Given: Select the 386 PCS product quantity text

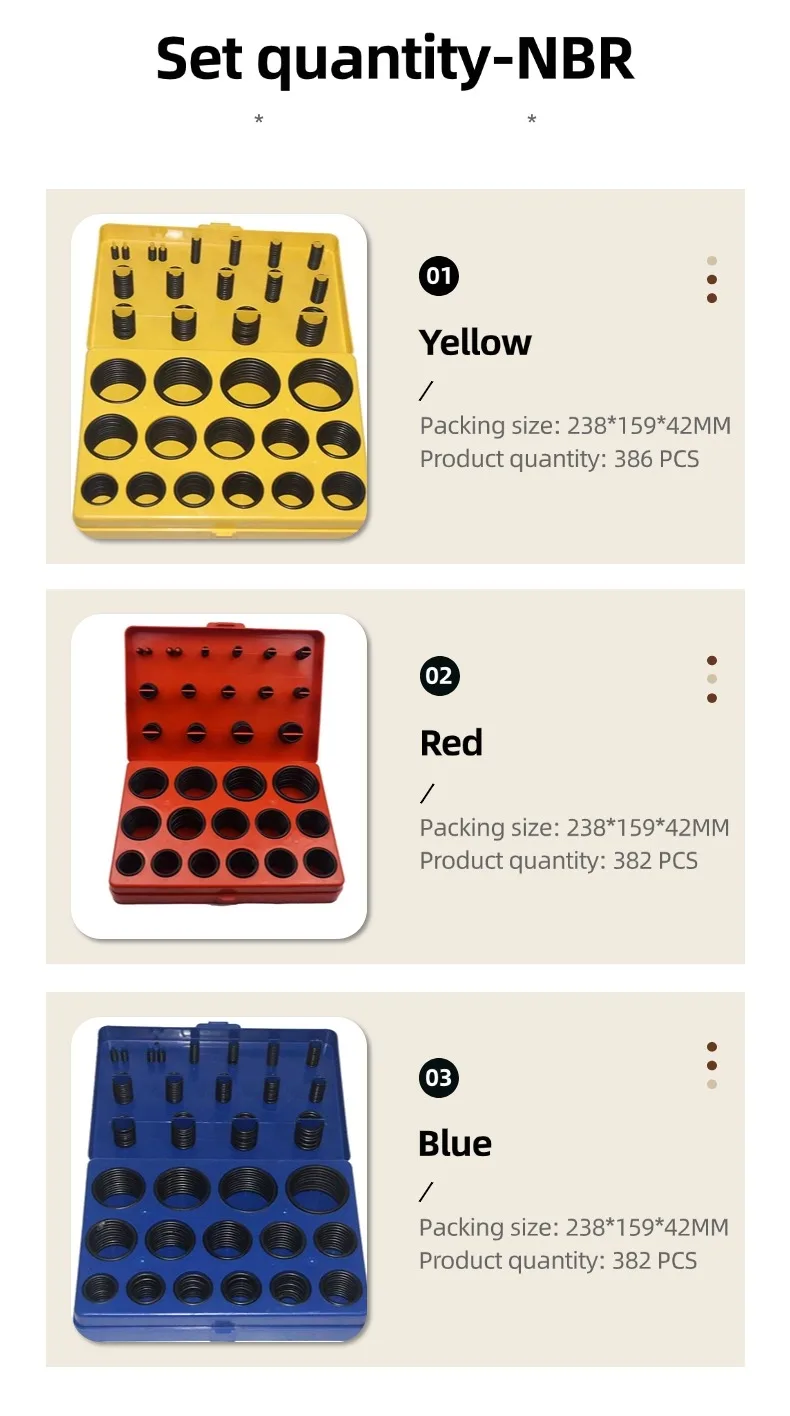Looking at the screenshot, I should coord(655,459).
